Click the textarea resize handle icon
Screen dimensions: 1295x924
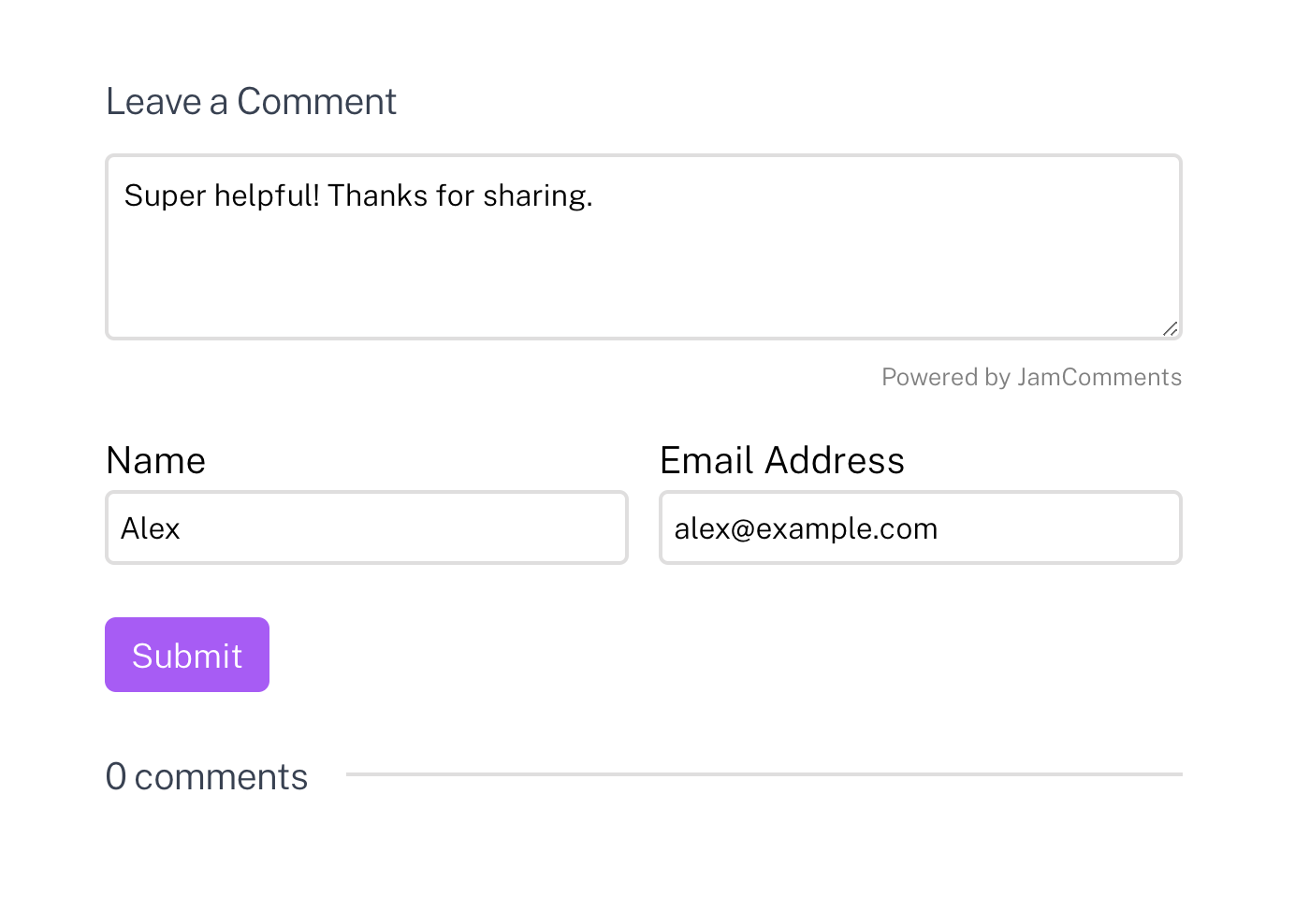(x=1170, y=328)
